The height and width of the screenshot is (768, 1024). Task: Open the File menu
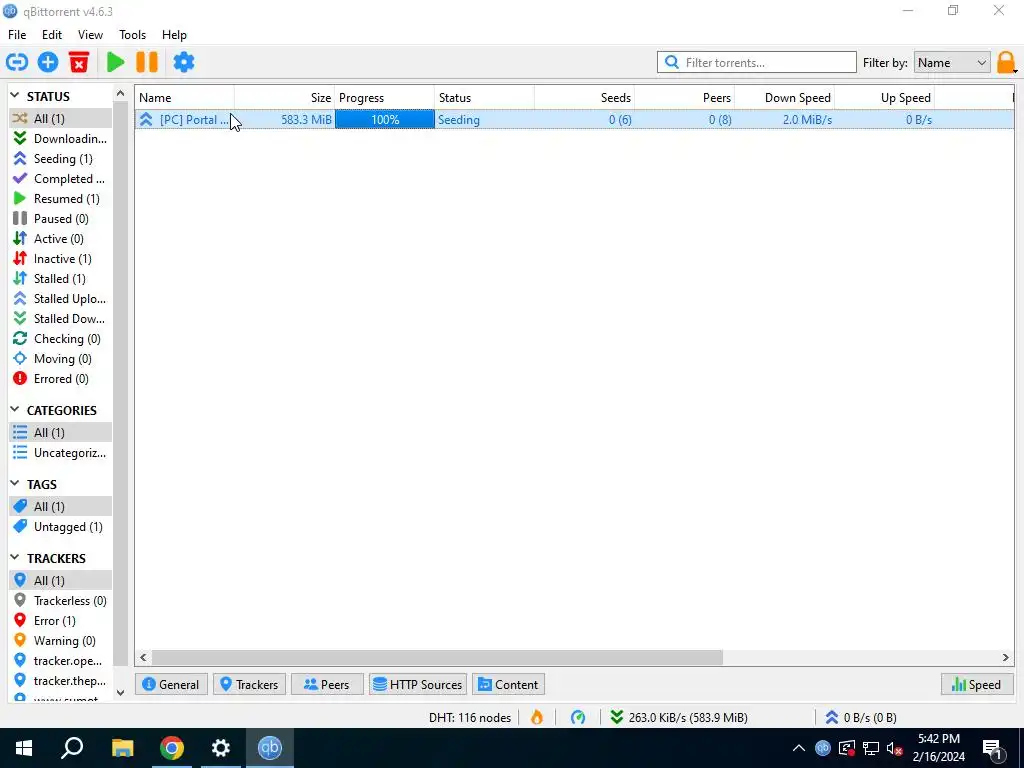[17, 35]
